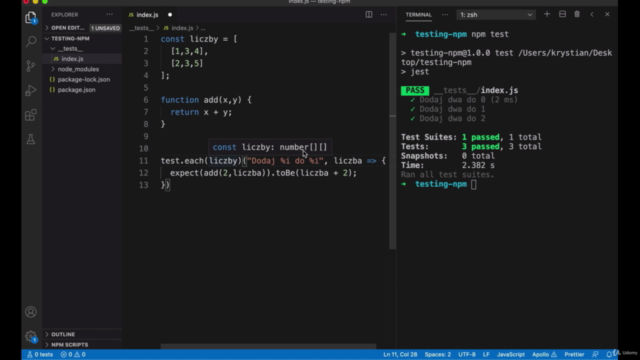Open the Test beaker view
The width and height of the screenshot is (640, 360).
click(31, 139)
